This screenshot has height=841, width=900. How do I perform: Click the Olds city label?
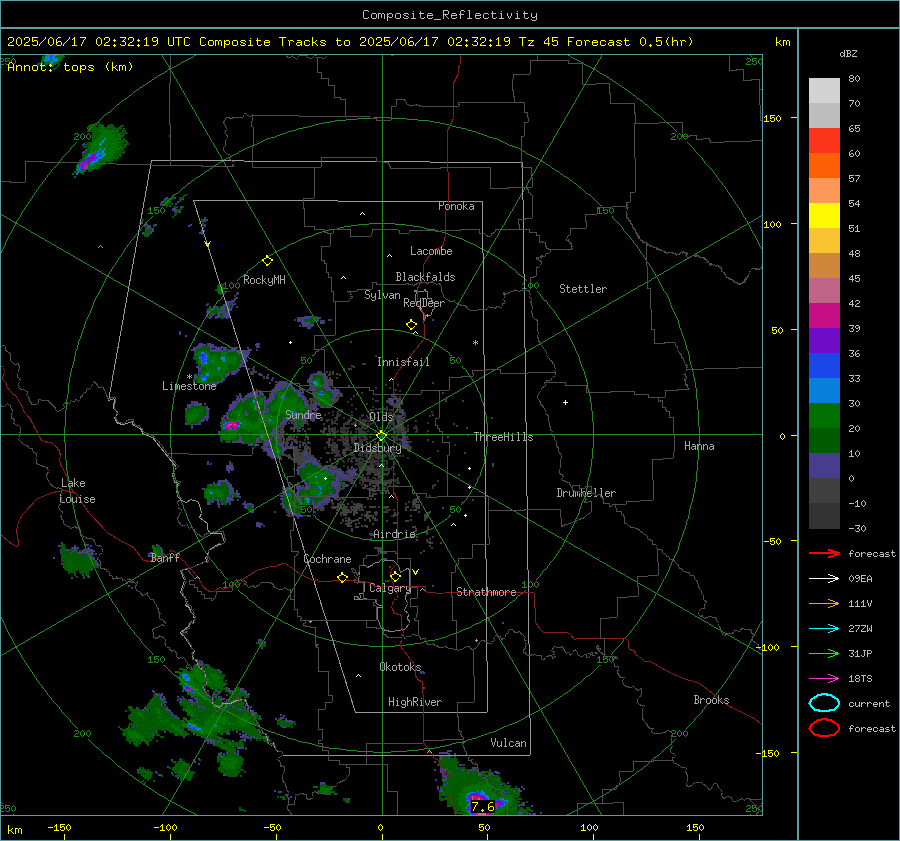point(381,417)
